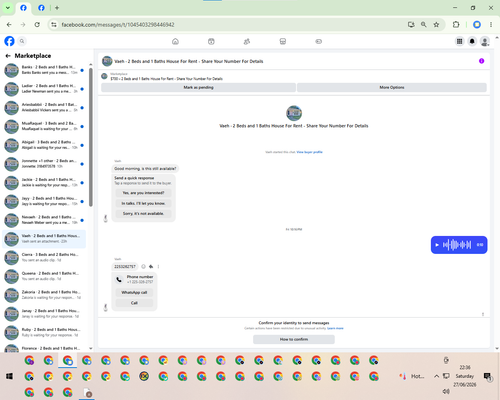The height and width of the screenshot is (400, 500).
Task: Open conversation info purple icon
Action: coord(481,61)
